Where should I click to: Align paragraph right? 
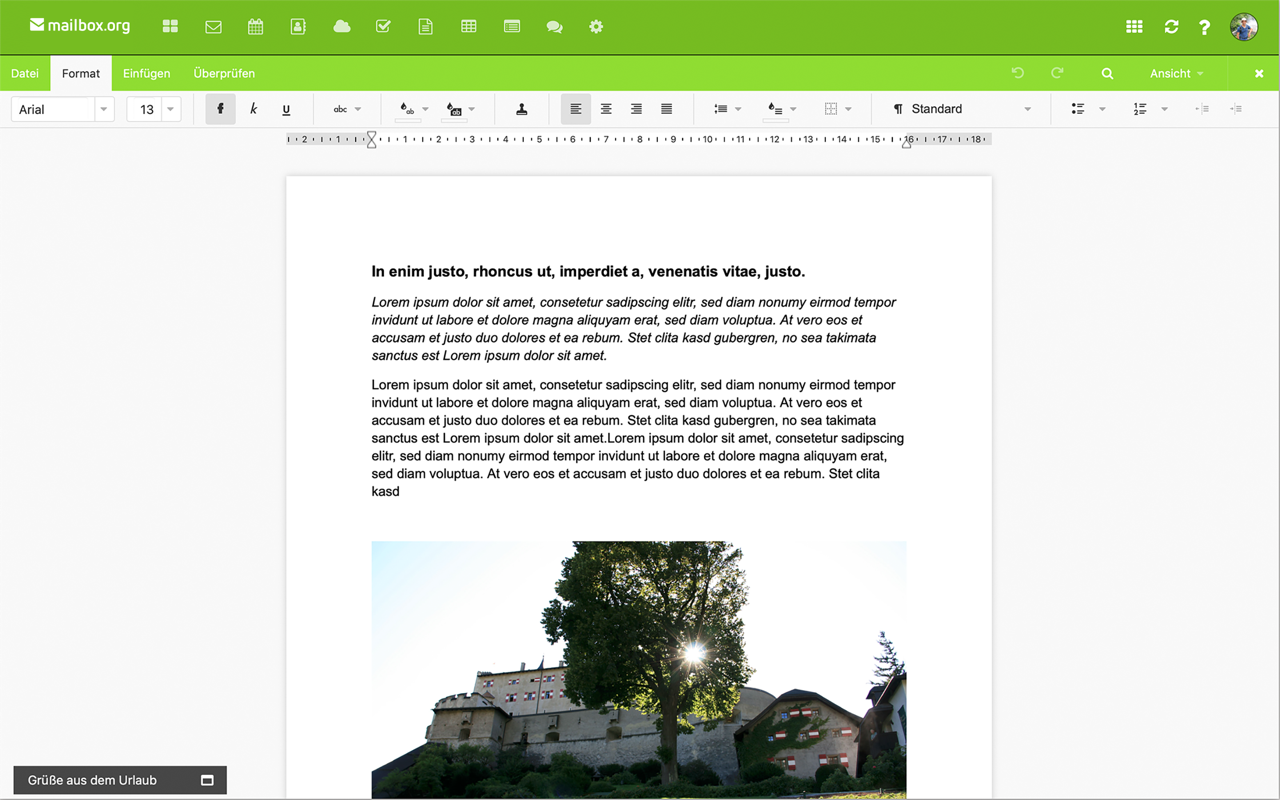tap(636, 109)
